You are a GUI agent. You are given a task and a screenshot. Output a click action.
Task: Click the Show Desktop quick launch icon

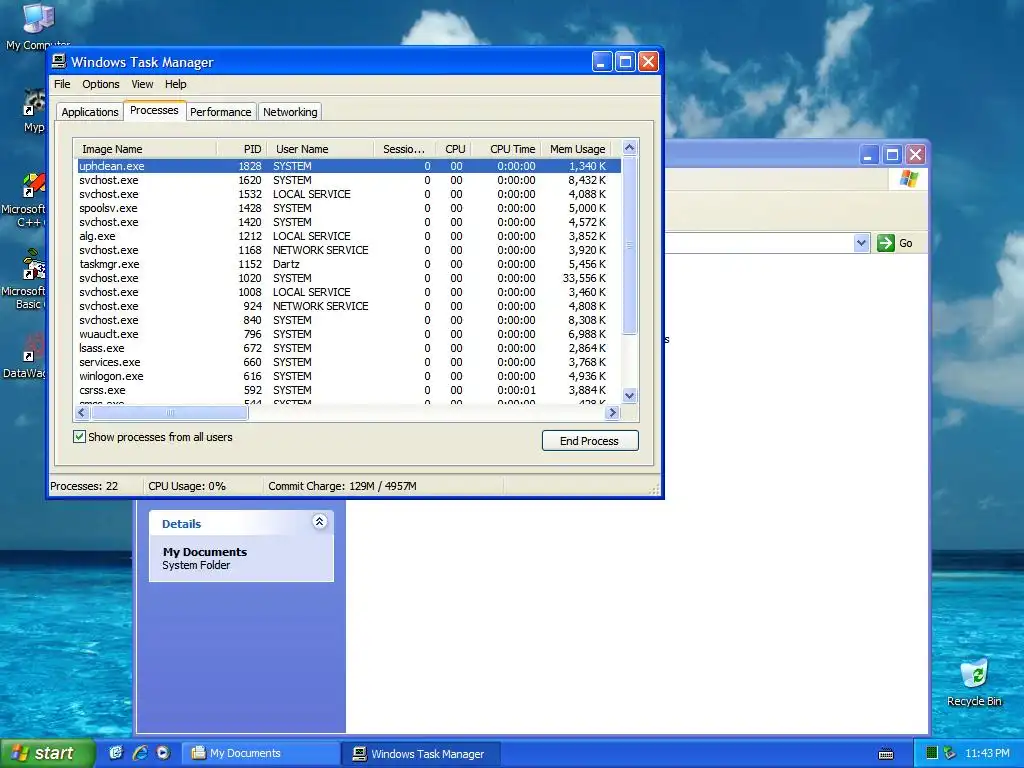(x=116, y=752)
